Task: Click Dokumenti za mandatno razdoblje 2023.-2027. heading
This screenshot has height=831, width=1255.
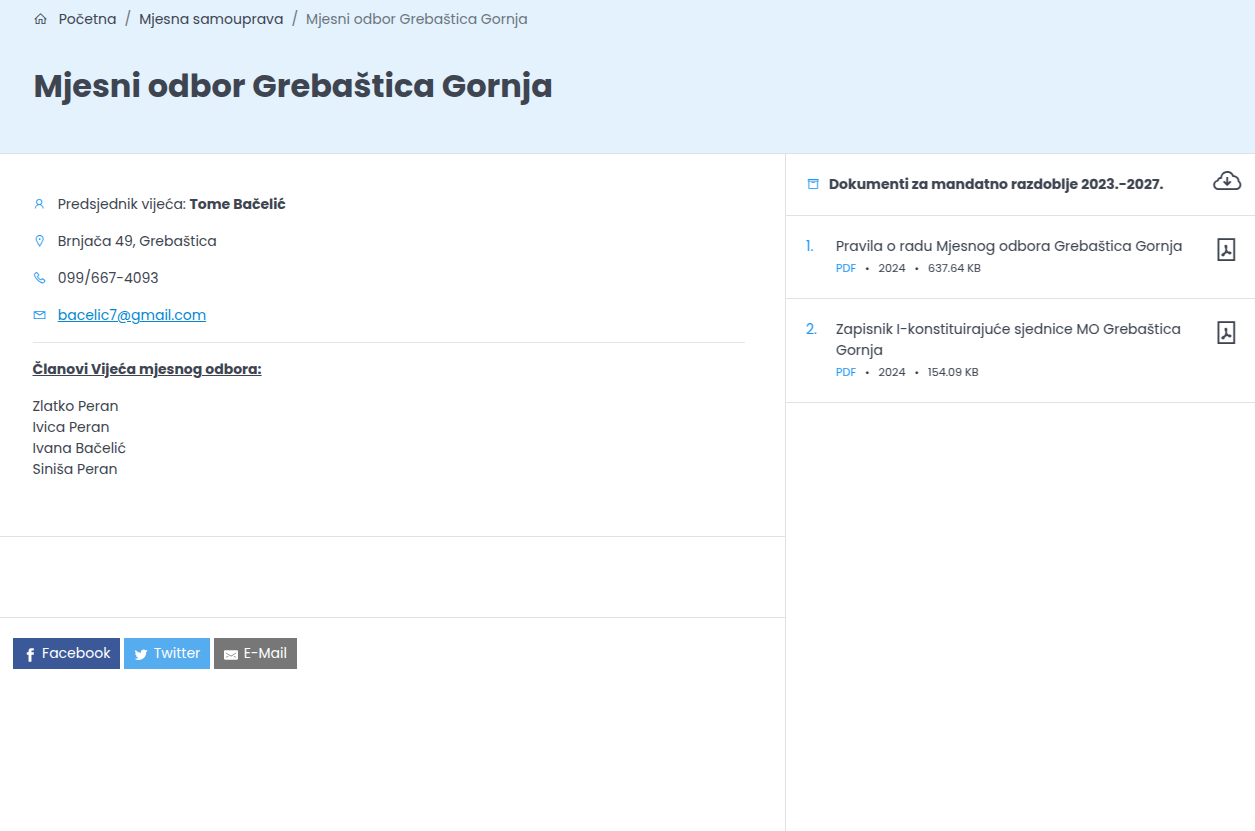Action: point(996,184)
